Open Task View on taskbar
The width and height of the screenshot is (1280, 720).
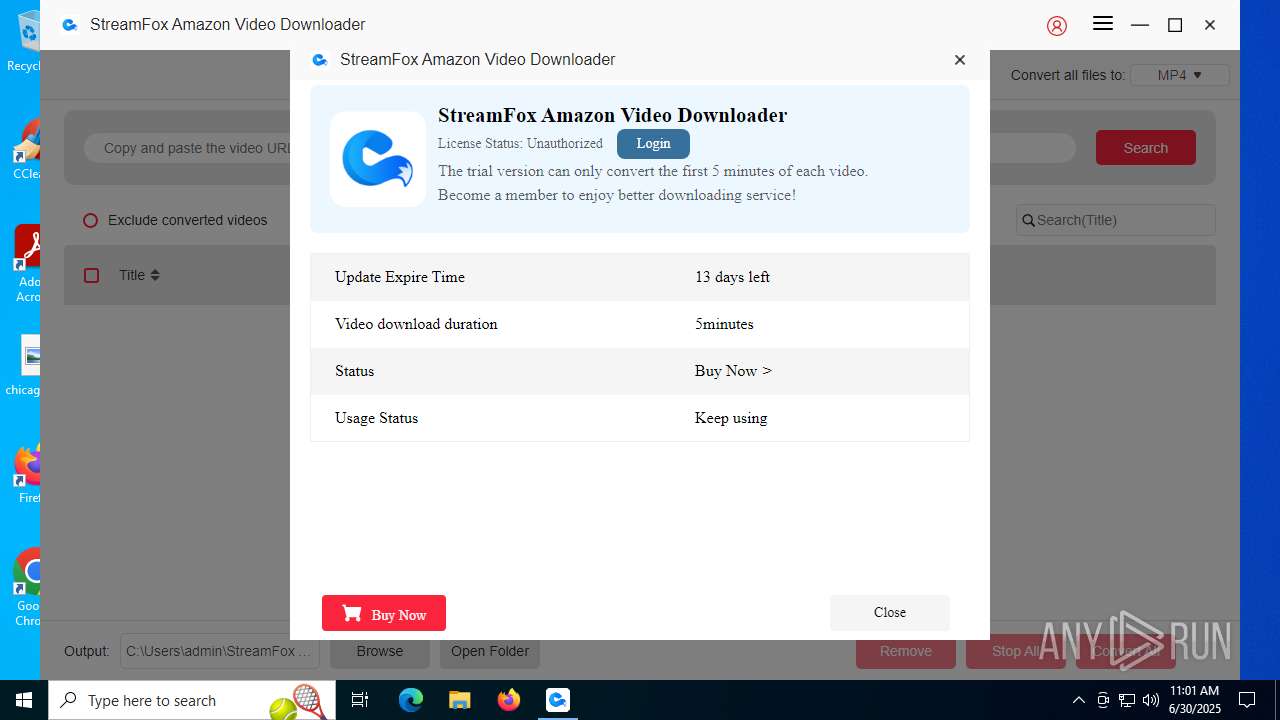coord(360,700)
